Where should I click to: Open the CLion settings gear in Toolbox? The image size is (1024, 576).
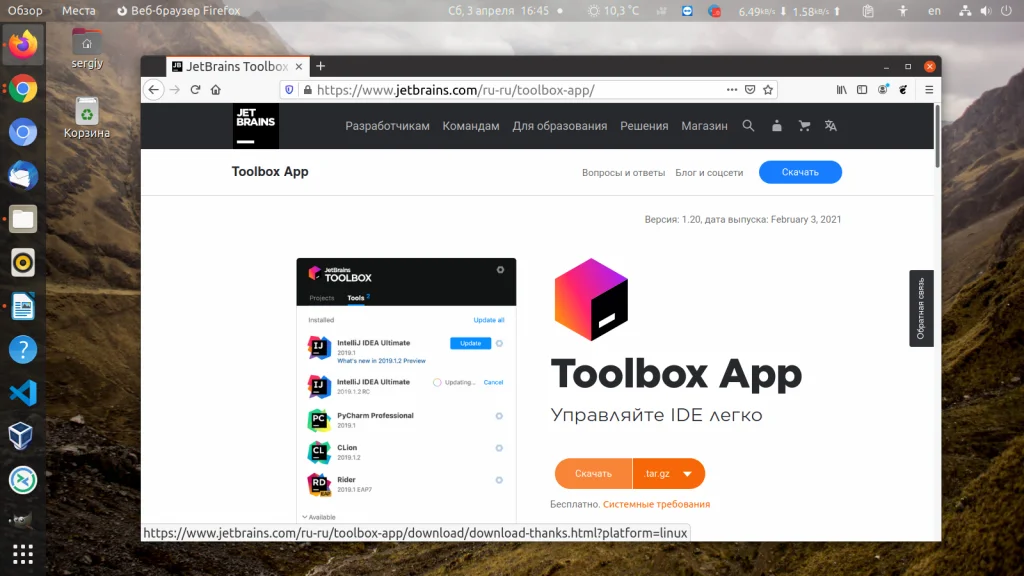[499, 449]
